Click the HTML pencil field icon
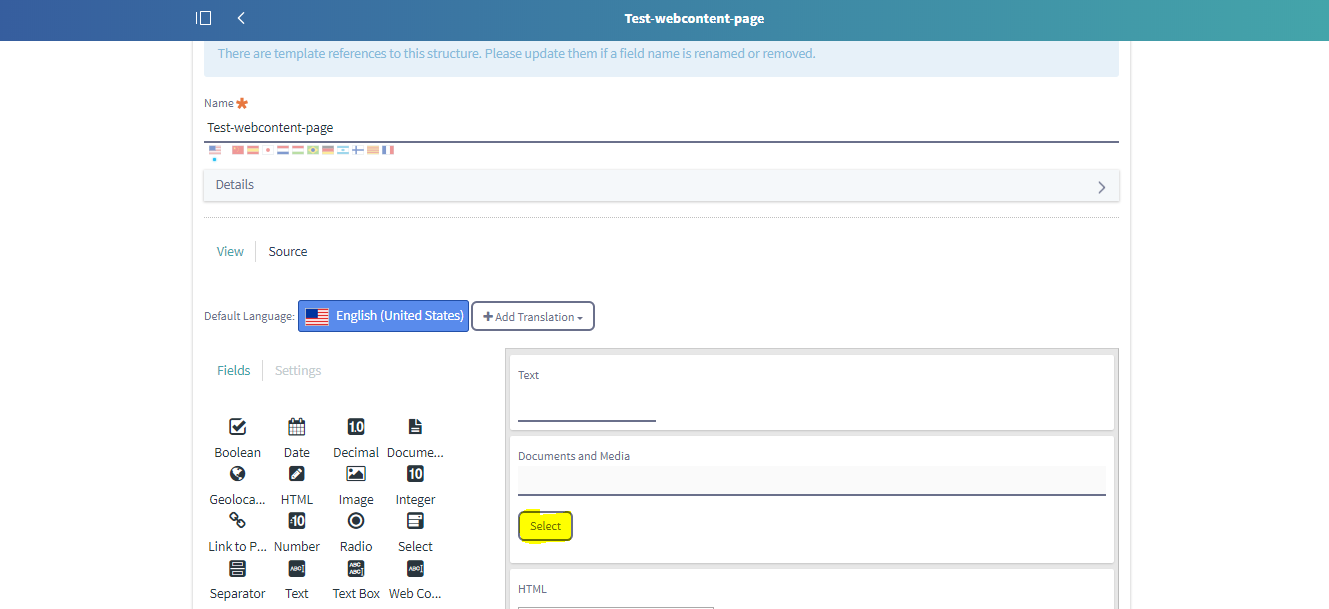This screenshot has height=609, width=1329. pos(297,474)
